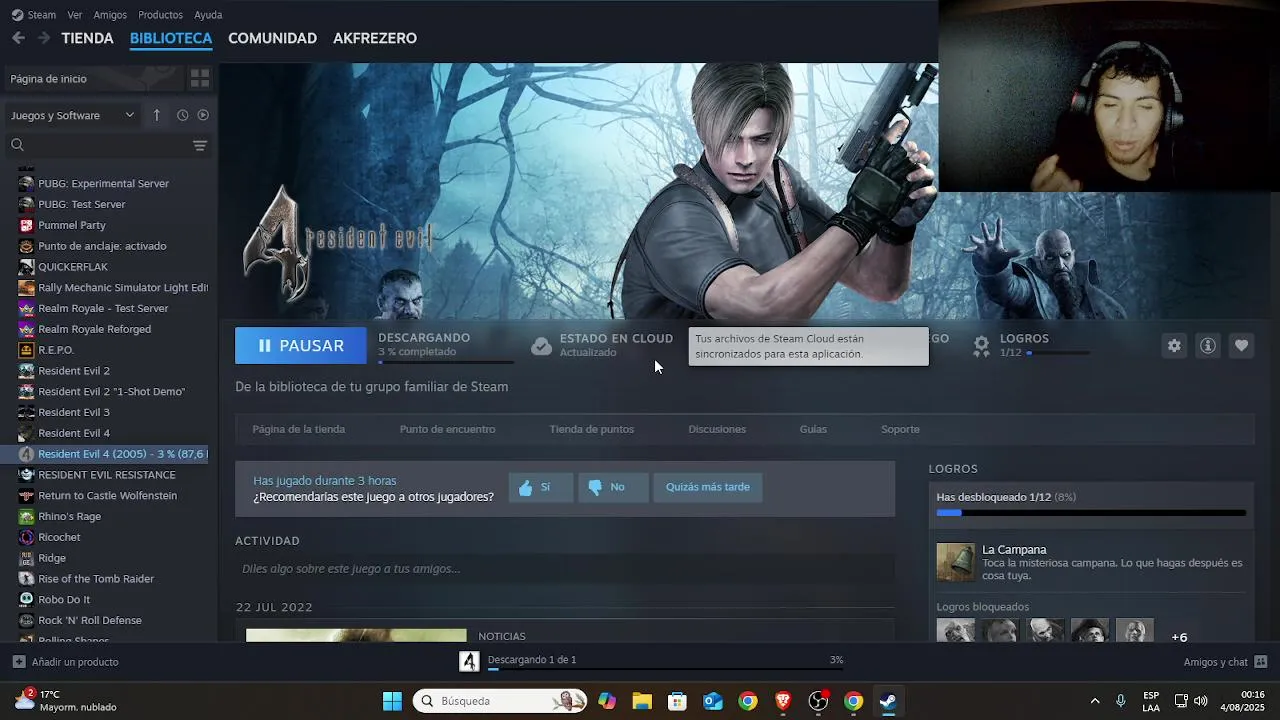
Task: Show recent games clock icon
Action: [x=183, y=115]
